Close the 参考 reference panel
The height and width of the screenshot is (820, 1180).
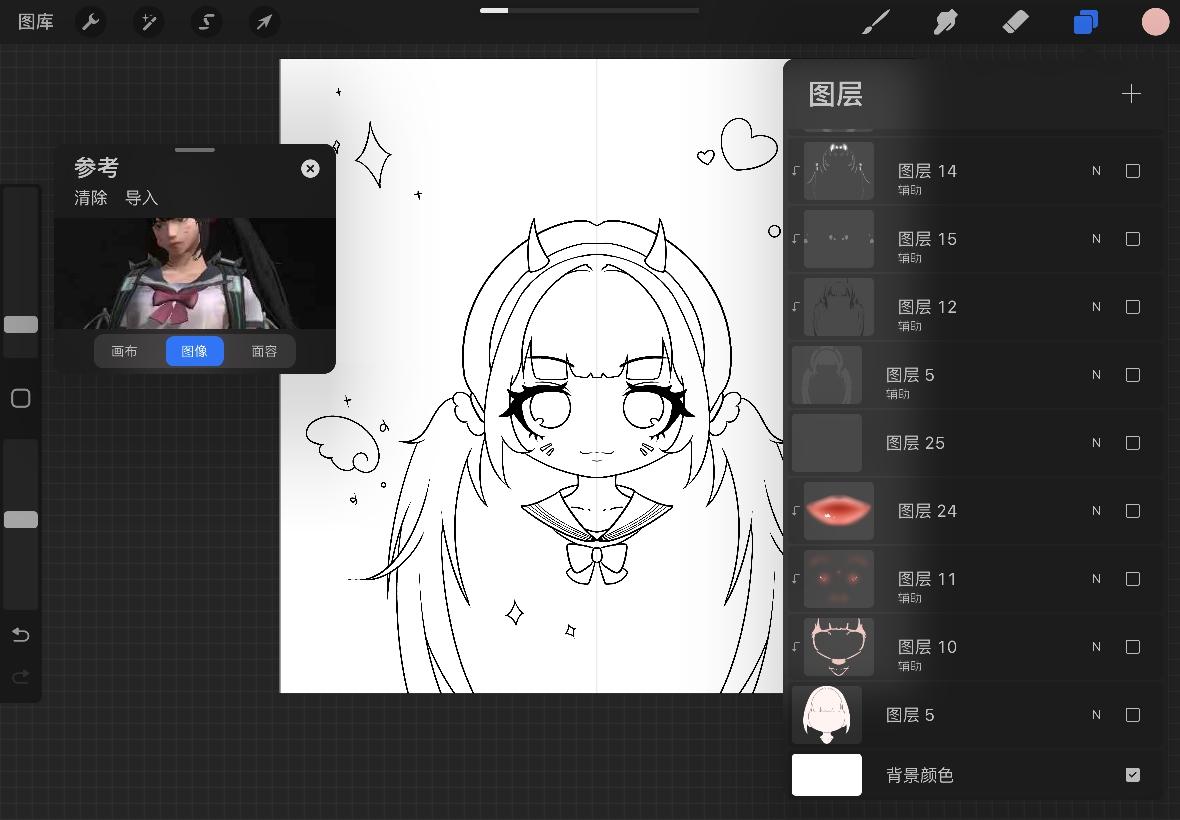(310, 169)
